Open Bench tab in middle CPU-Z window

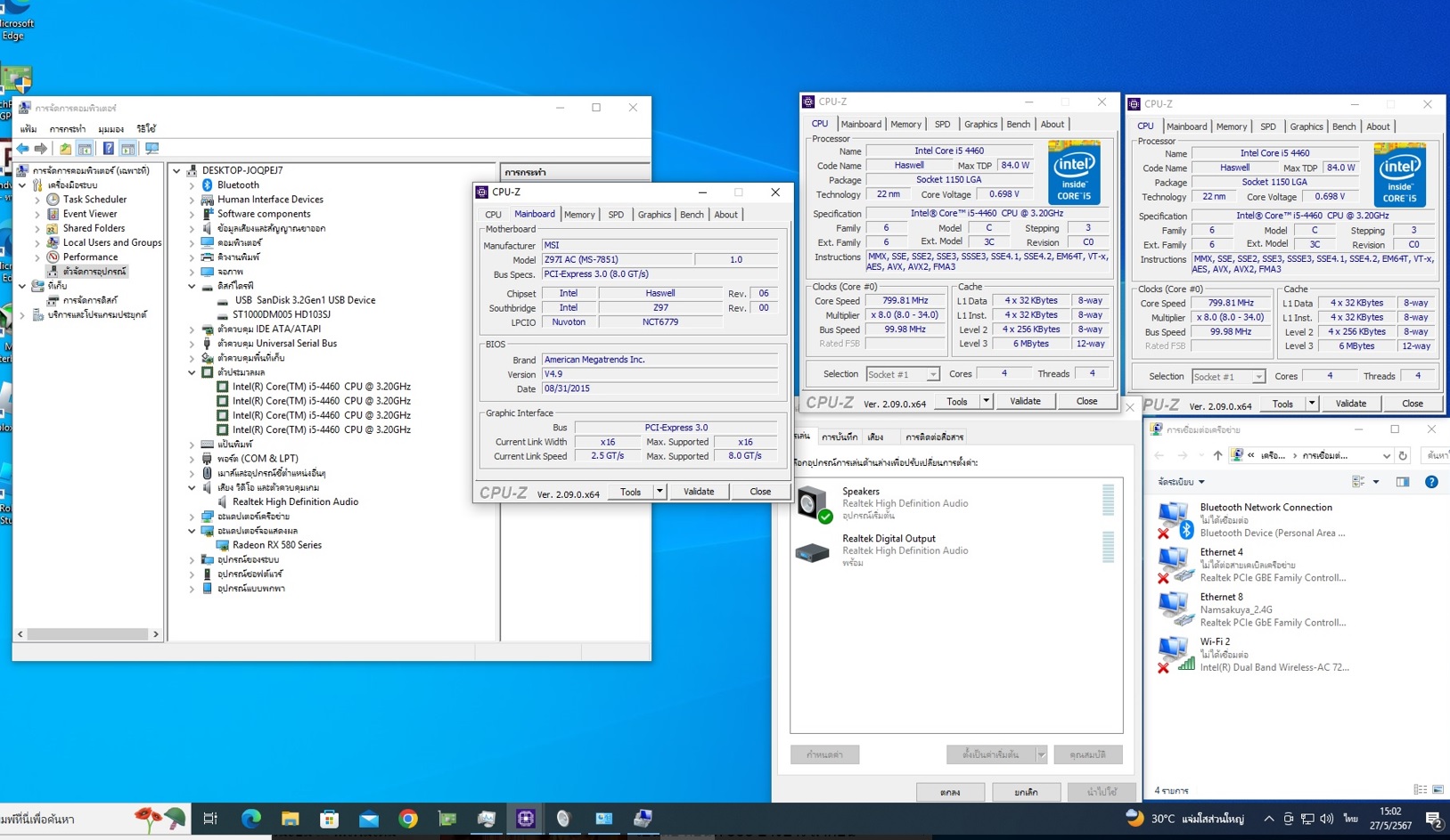coord(1018,125)
